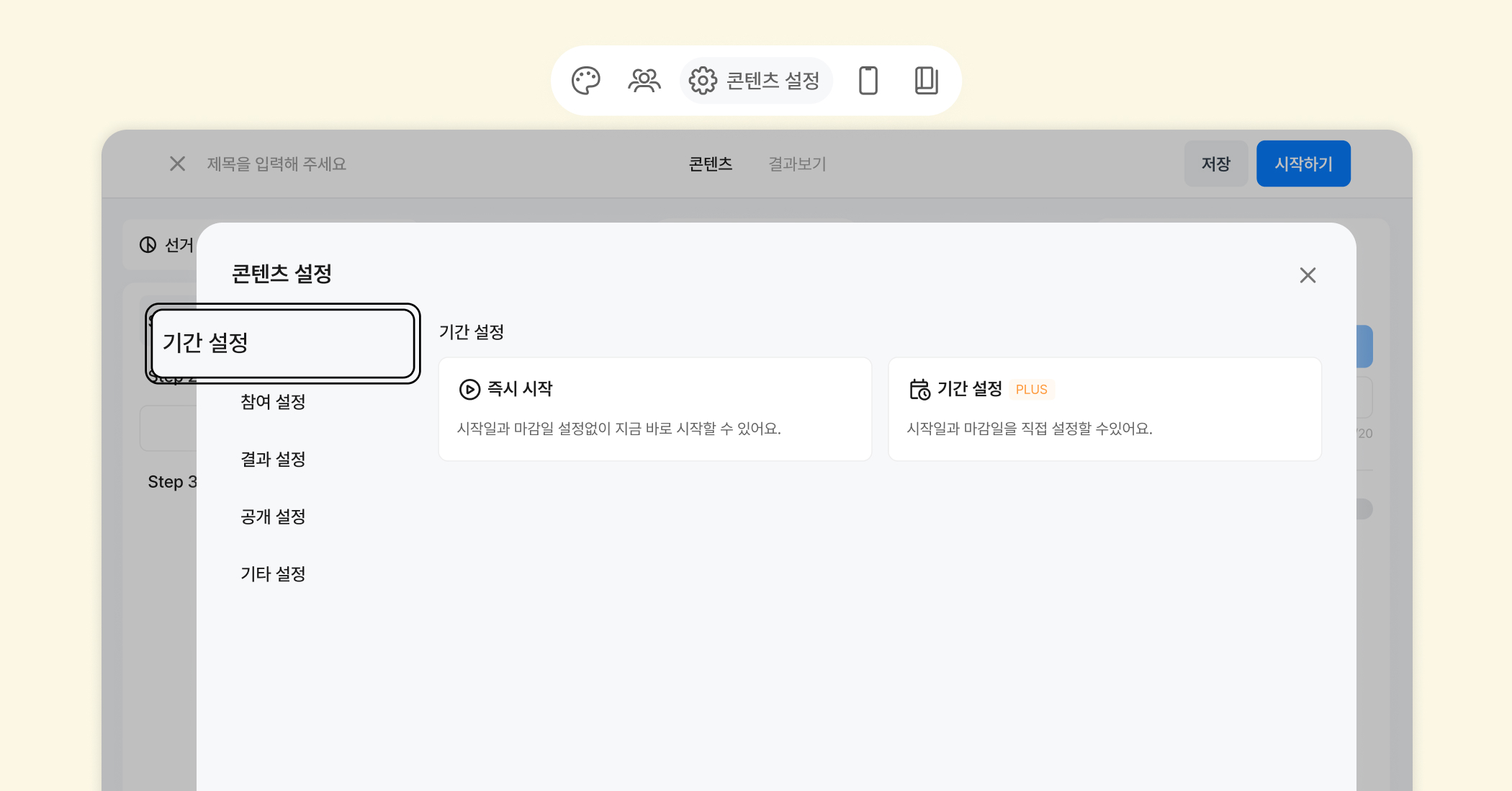The height and width of the screenshot is (791, 1512).
Task: Close the 콘텐츠 설정 dialog
Action: click(1308, 275)
